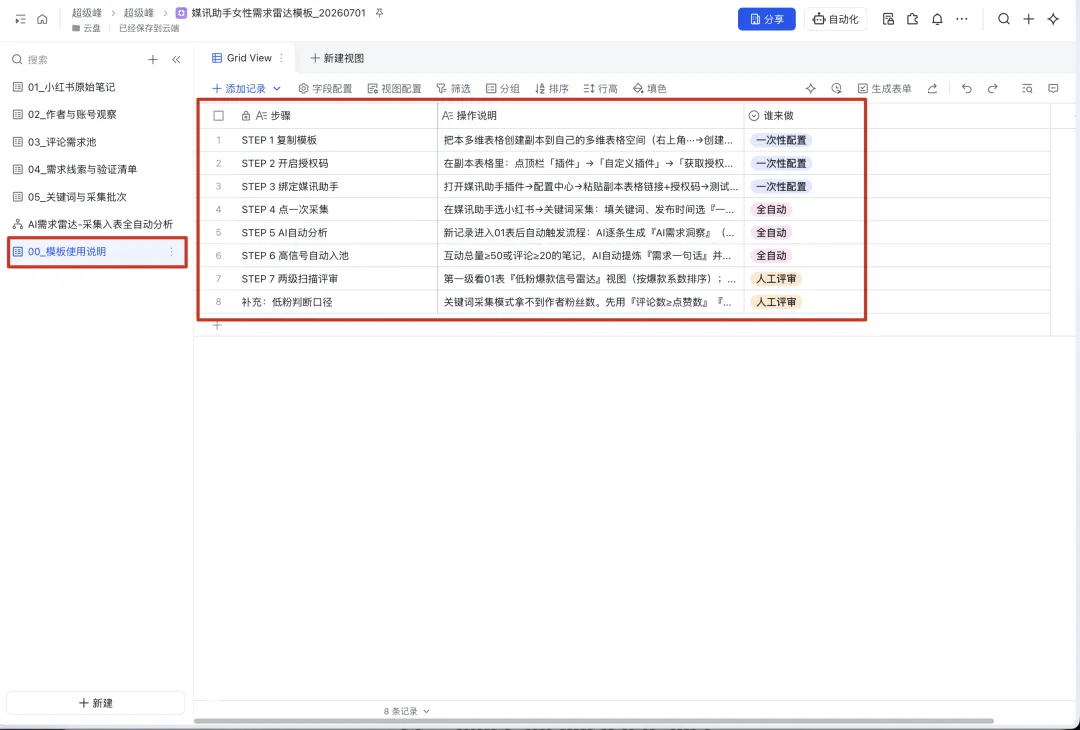The height and width of the screenshot is (730, 1080).
Task: Adjust 行高 row height
Action: 601,88
